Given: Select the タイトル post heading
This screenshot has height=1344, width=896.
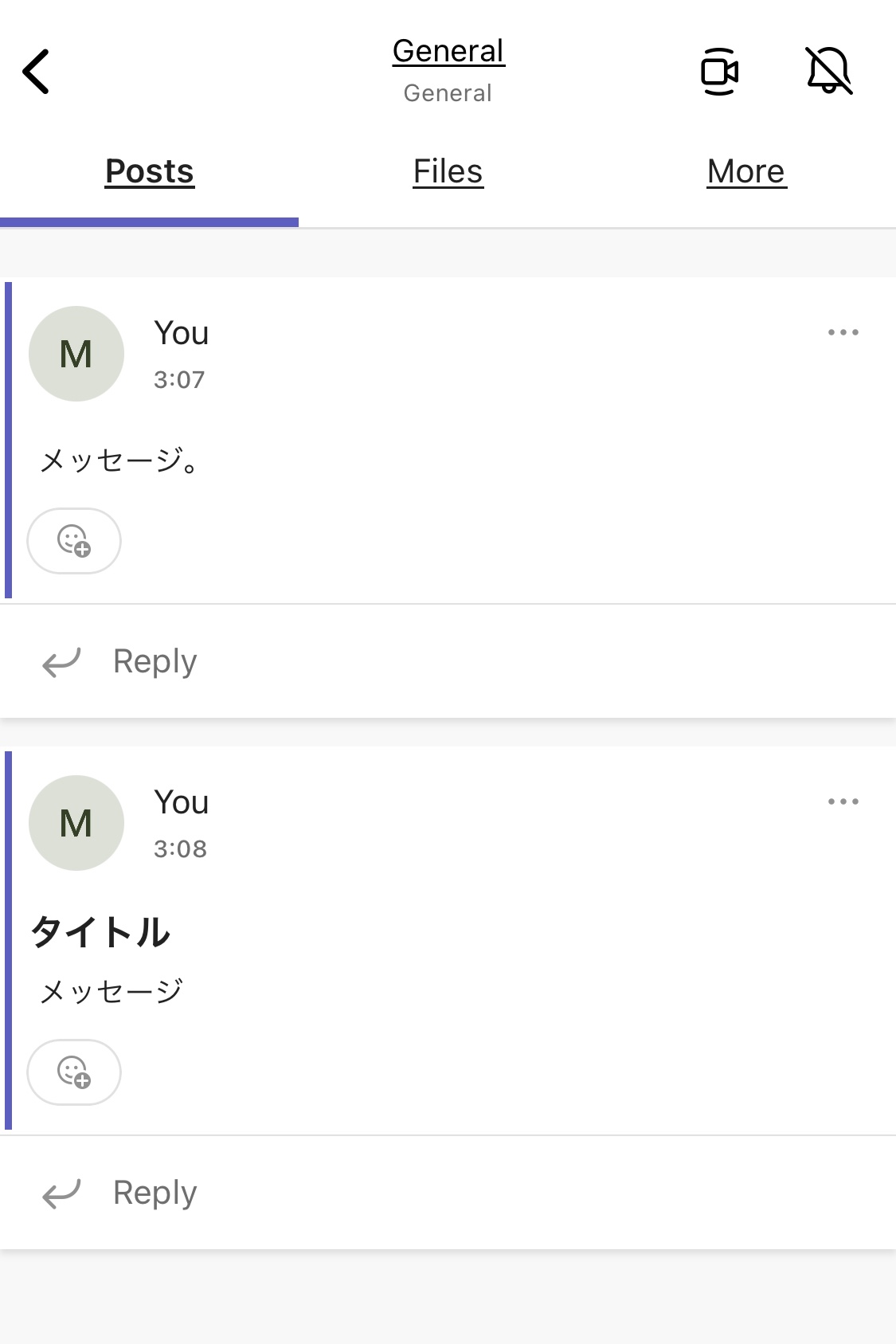Looking at the screenshot, I should [101, 931].
